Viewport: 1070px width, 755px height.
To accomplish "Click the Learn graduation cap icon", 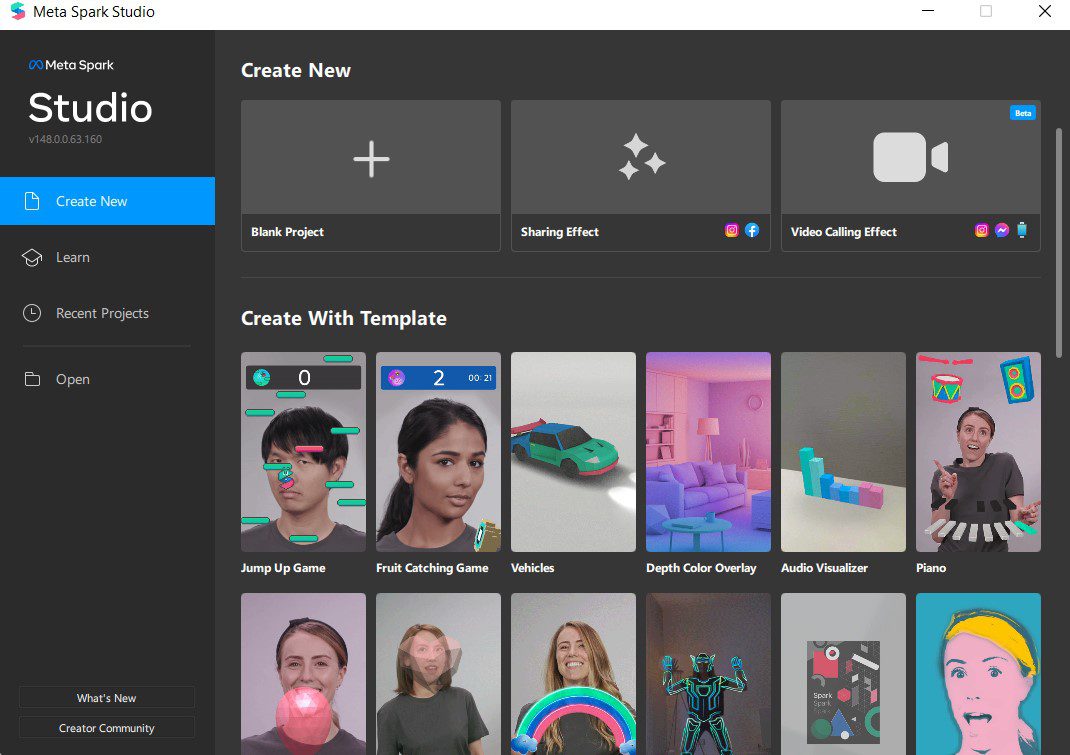I will [x=33, y=258].
